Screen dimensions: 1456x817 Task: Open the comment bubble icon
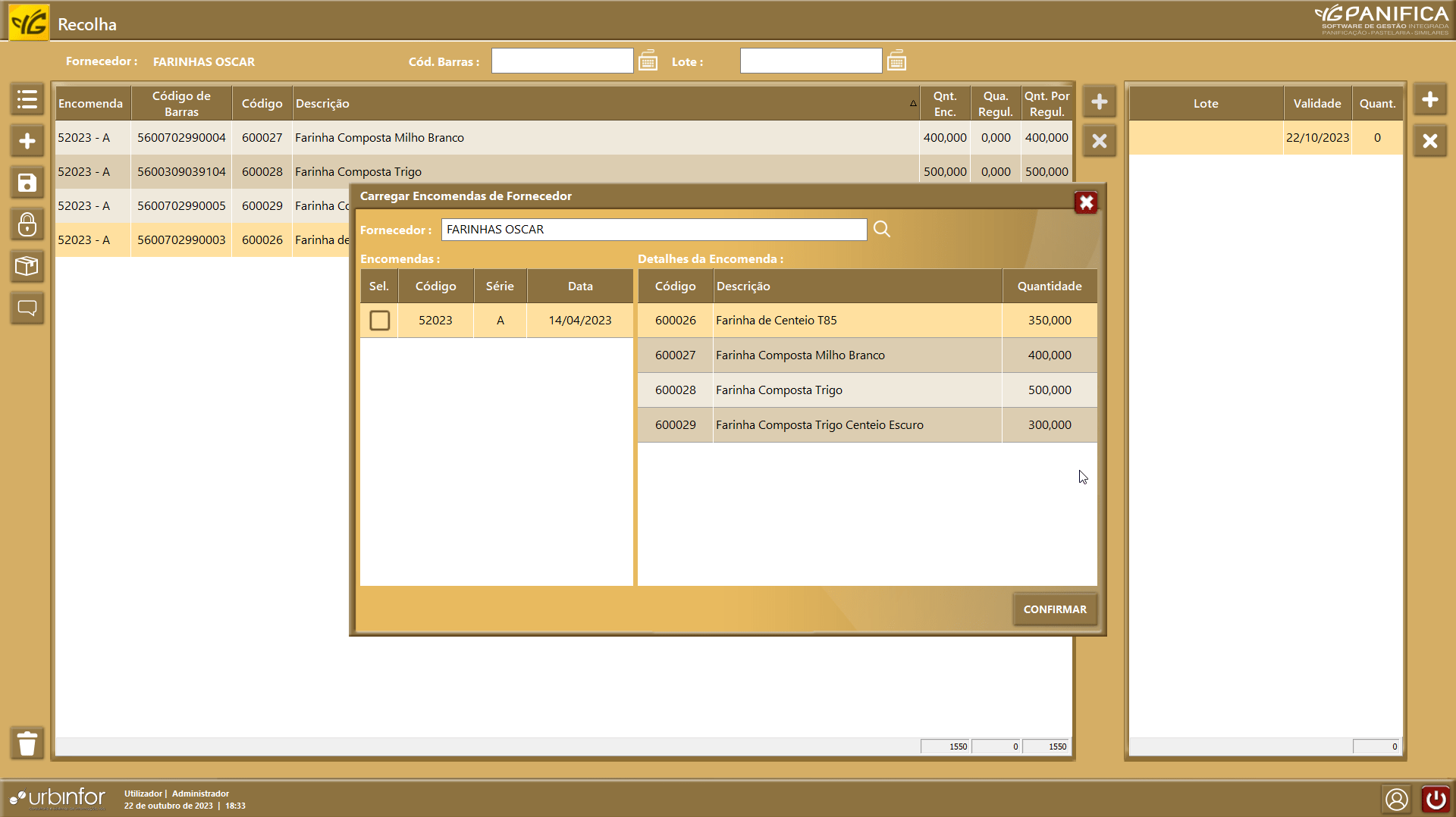(x=27, y=308)
